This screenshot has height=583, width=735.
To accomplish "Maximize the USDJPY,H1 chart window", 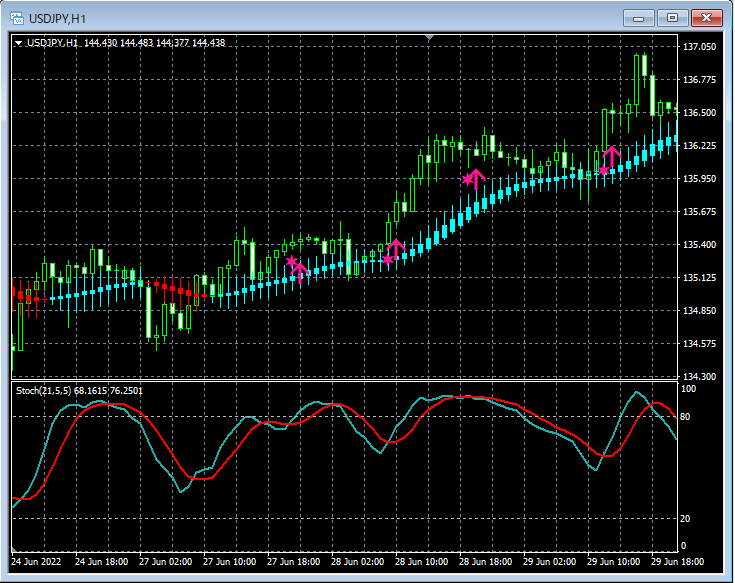I will (x=673, y=17).
